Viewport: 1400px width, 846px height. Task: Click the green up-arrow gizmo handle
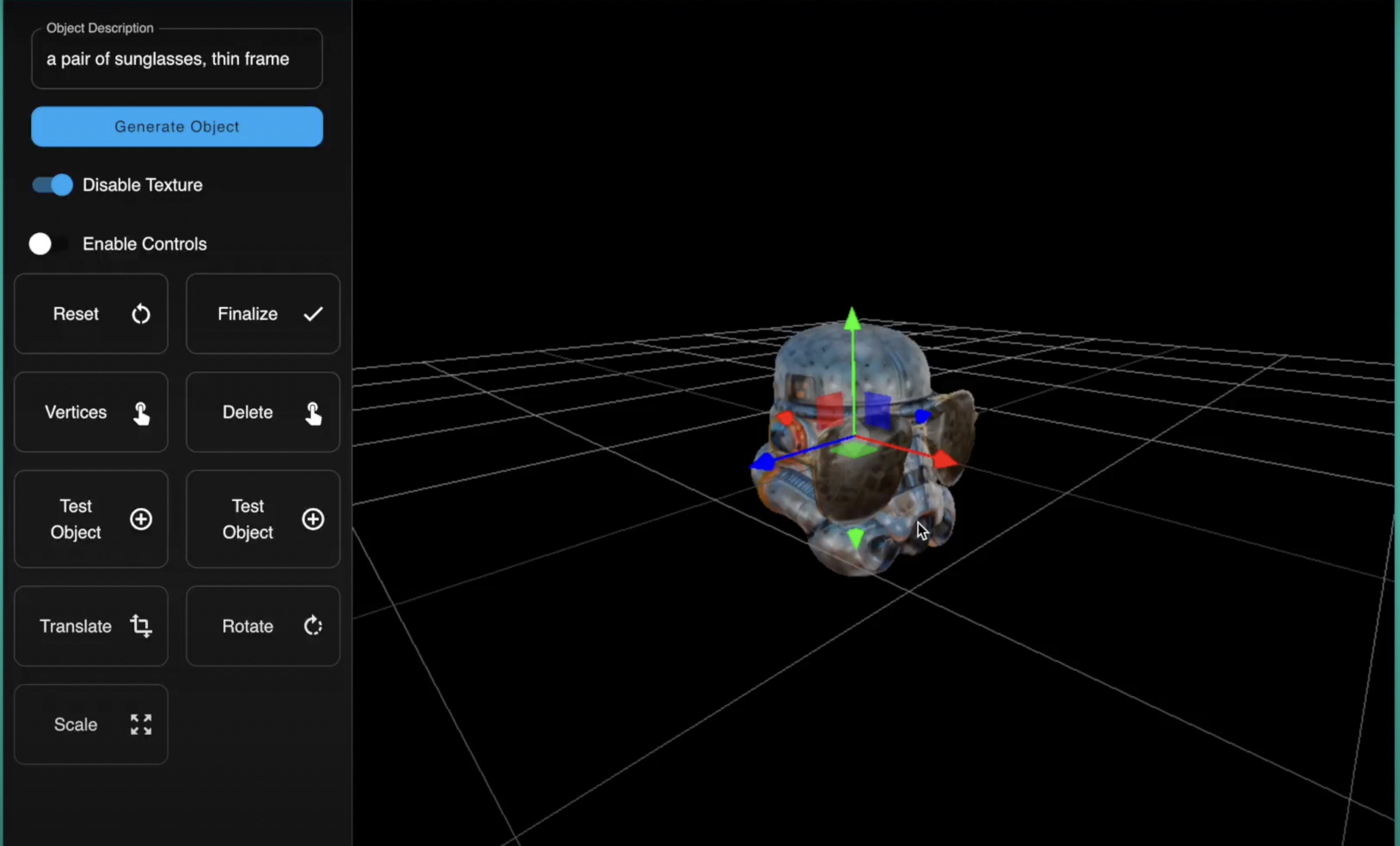[x=852, y=319]
